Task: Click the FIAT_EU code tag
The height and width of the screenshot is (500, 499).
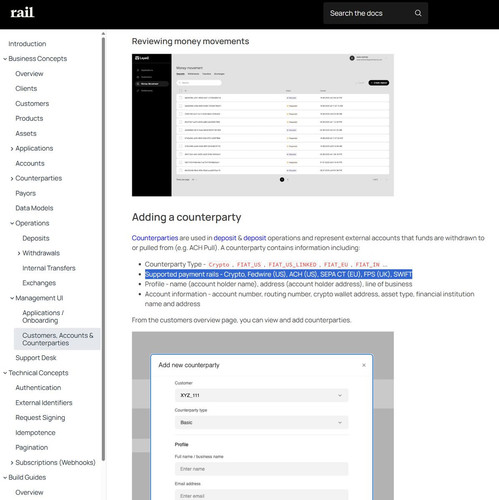Action: [x=336, y=265]
